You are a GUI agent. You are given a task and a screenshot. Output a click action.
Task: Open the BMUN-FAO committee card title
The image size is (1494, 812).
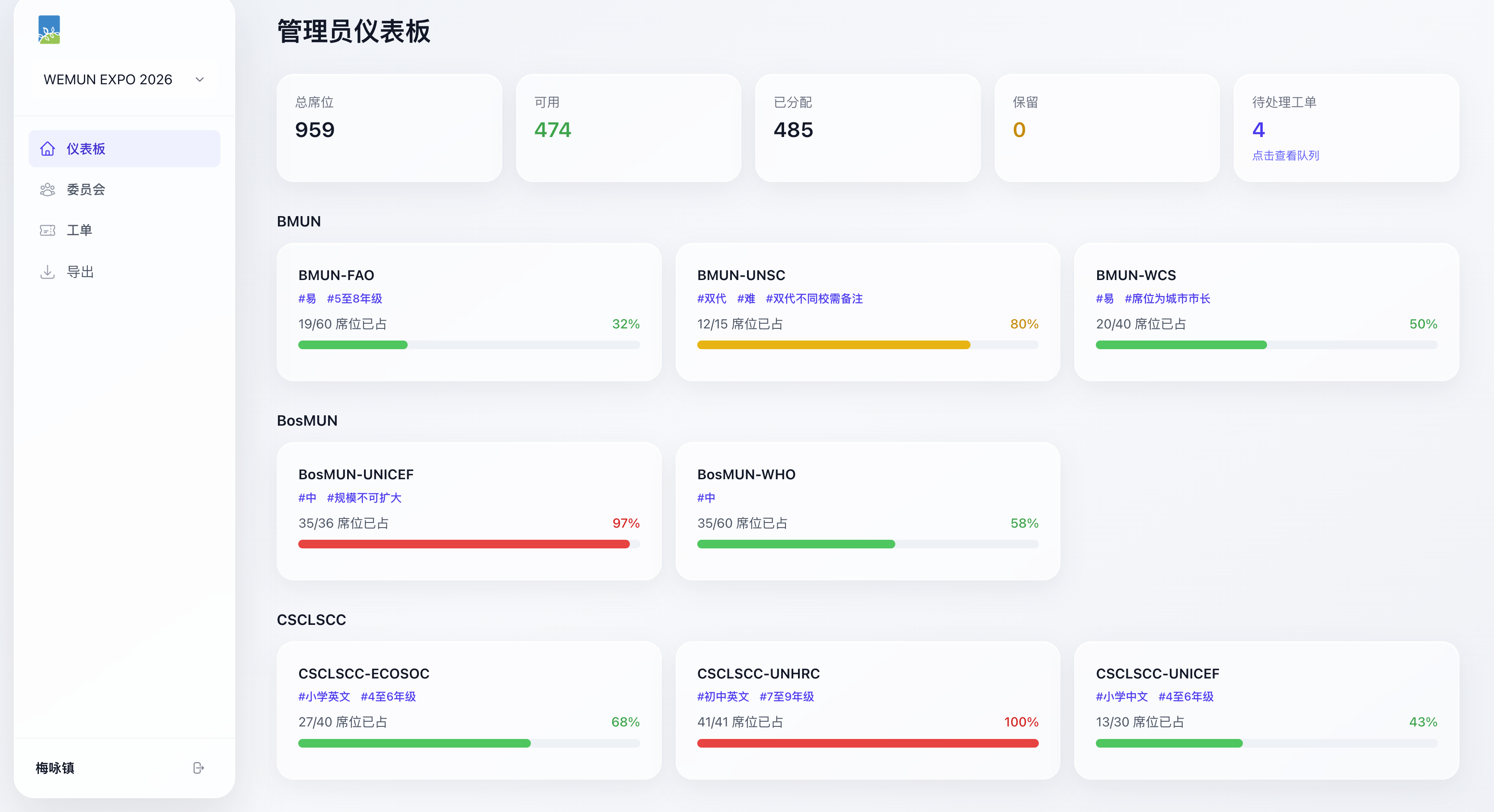pyautogui.click(x=336, y=275)
